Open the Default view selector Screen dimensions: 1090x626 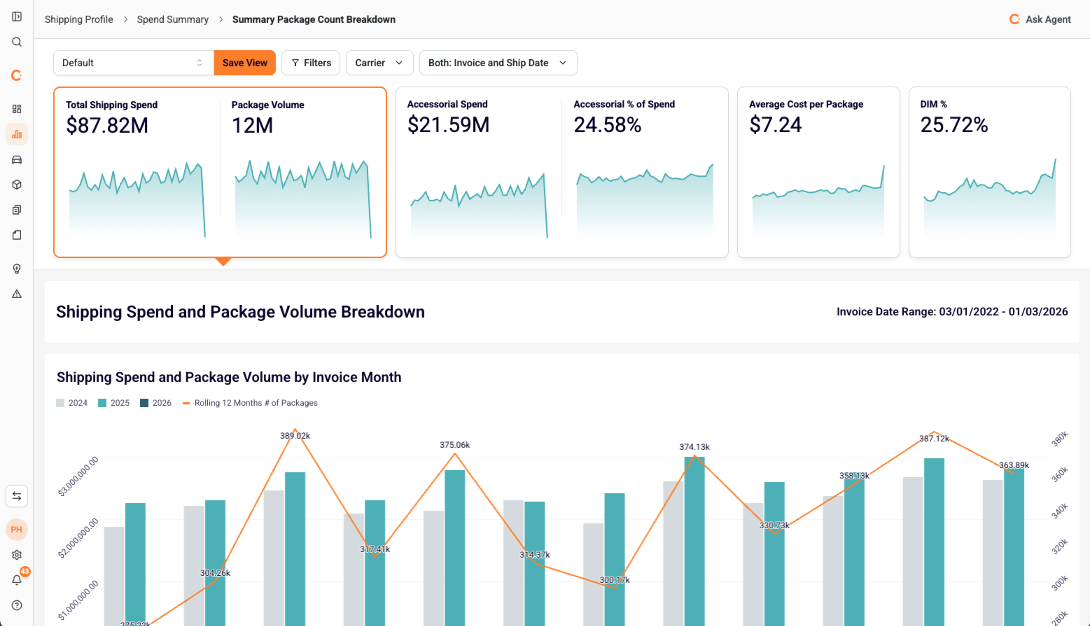(x=133, y=63)
